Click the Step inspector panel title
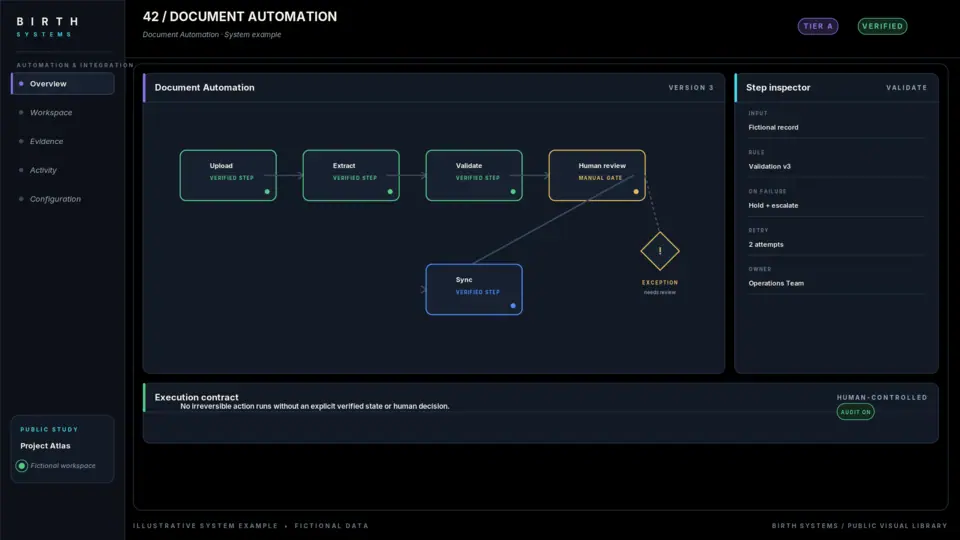960x540 pixels. point(778,88)
